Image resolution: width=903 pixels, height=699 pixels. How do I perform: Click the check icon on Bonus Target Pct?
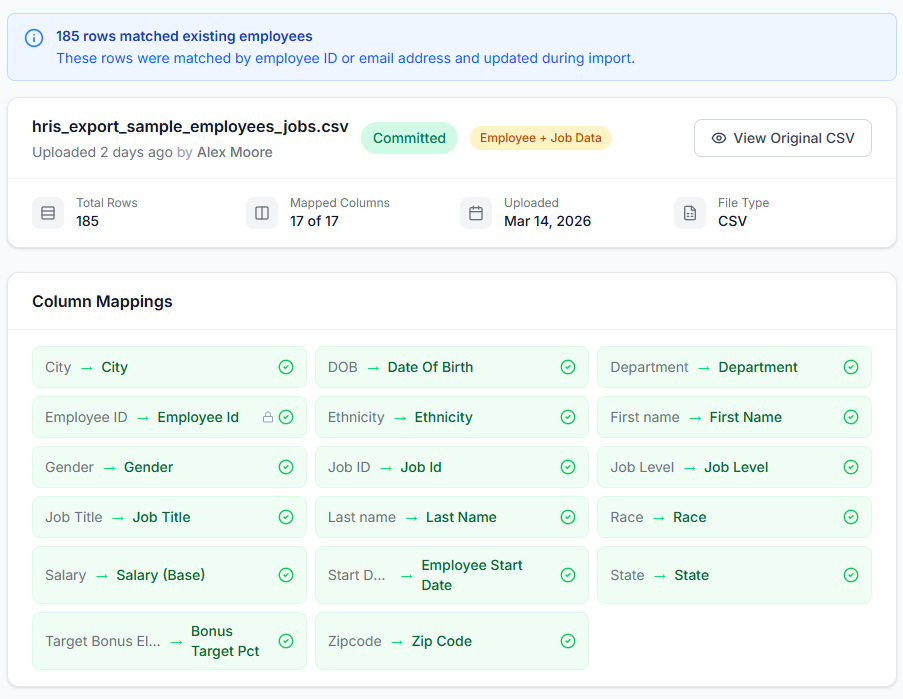[285, 640]
